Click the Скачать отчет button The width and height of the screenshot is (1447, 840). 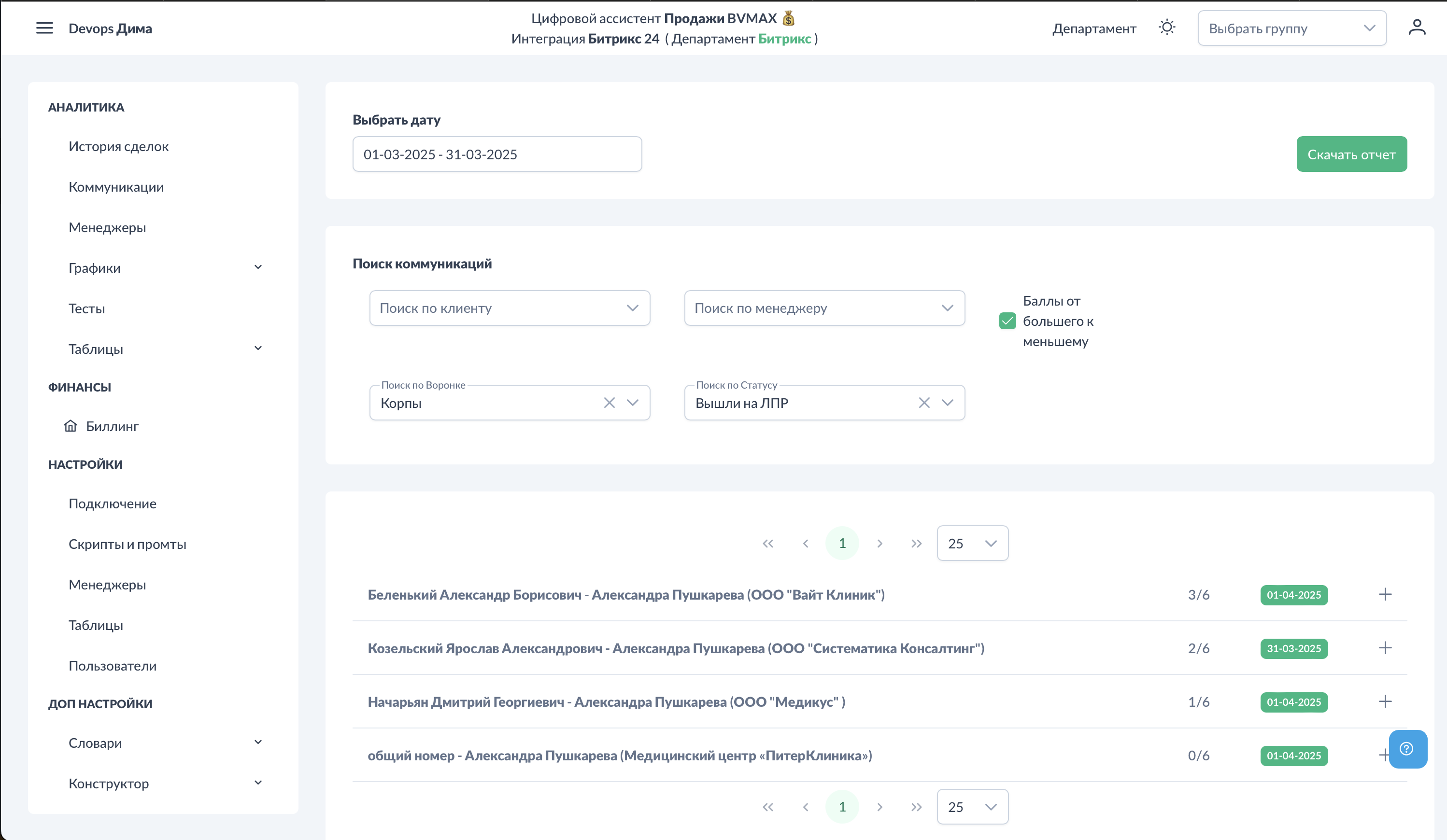click(x=1351, y=154)
